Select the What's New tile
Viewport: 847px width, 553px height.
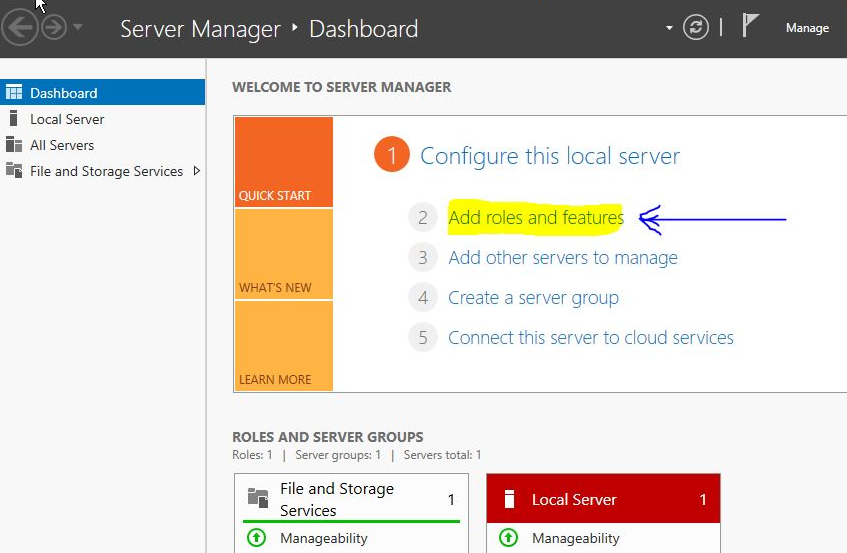(284, 254)
